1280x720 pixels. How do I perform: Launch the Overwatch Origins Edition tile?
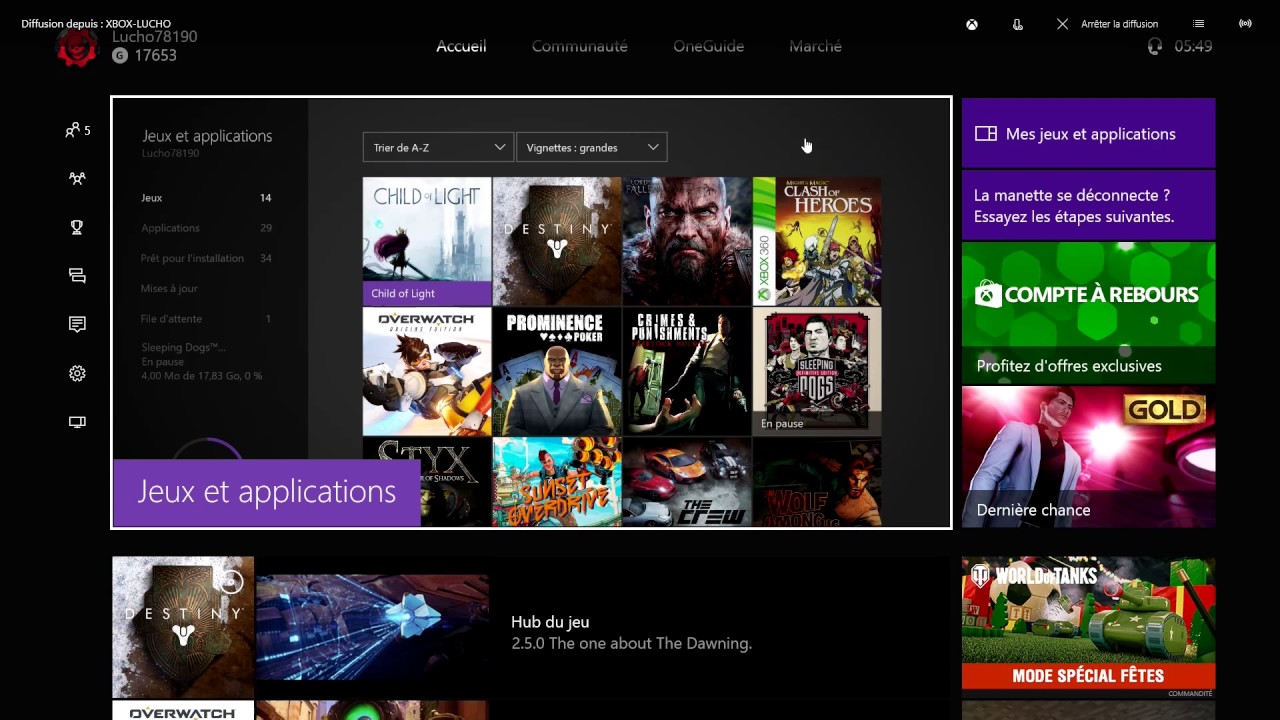click(x=427, y=371)
